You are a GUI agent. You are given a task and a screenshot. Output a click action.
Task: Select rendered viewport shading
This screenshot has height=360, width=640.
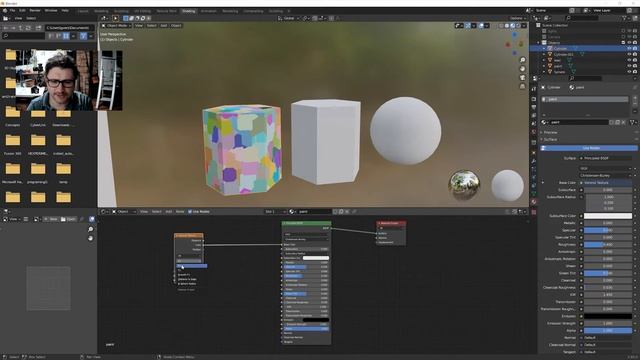[x=518, y=25]
